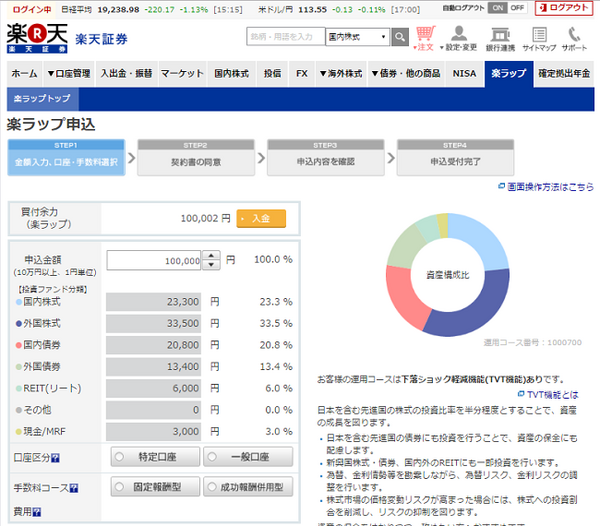Screen dimensions: 600x526
Task: Select 特定口座 radio option
Action: (x=155, y=457)
